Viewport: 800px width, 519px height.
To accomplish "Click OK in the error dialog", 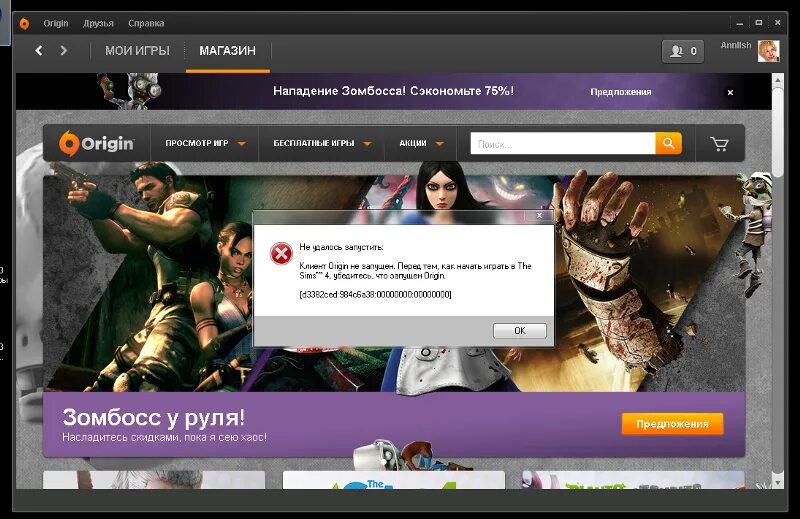I will click(519, 331).
